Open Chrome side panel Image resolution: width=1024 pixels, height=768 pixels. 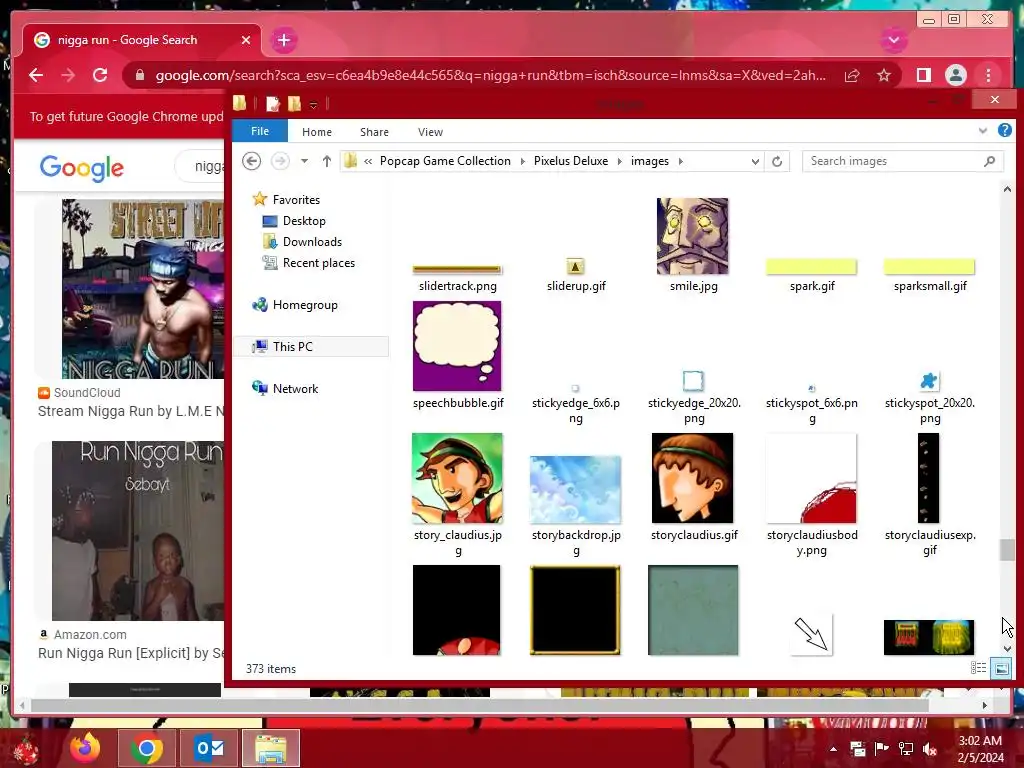pyautogui.click(x=923, y=75)
